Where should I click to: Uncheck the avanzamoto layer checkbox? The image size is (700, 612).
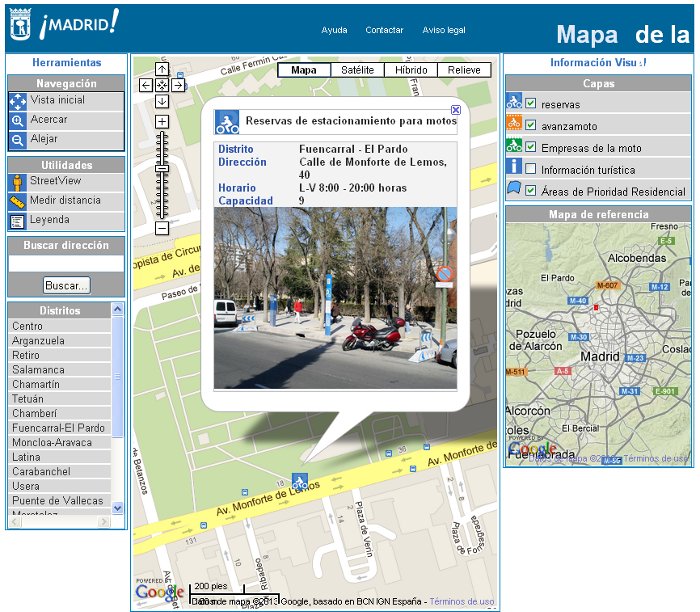click(530, 125)
